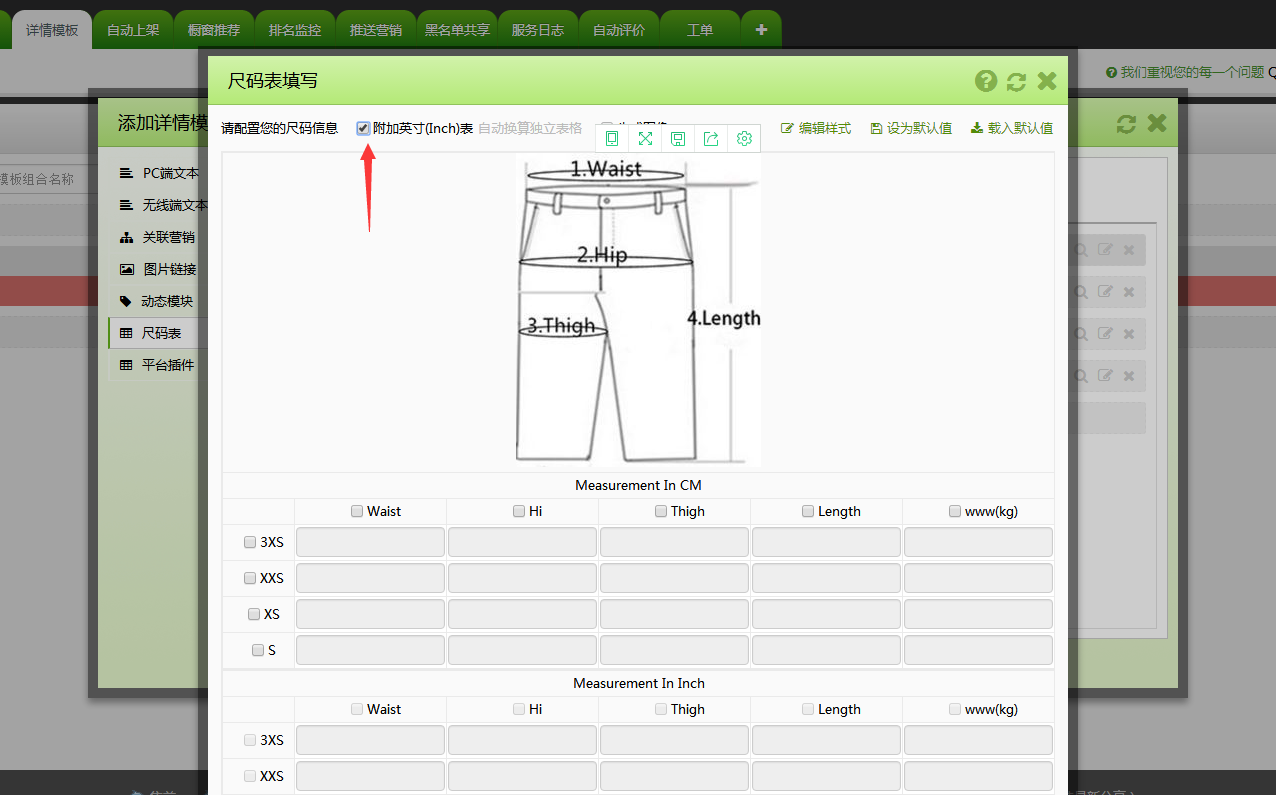1276x795 pixels.
Task: Click the Measurement In CM heading
Action: click(x=638, y=485)
